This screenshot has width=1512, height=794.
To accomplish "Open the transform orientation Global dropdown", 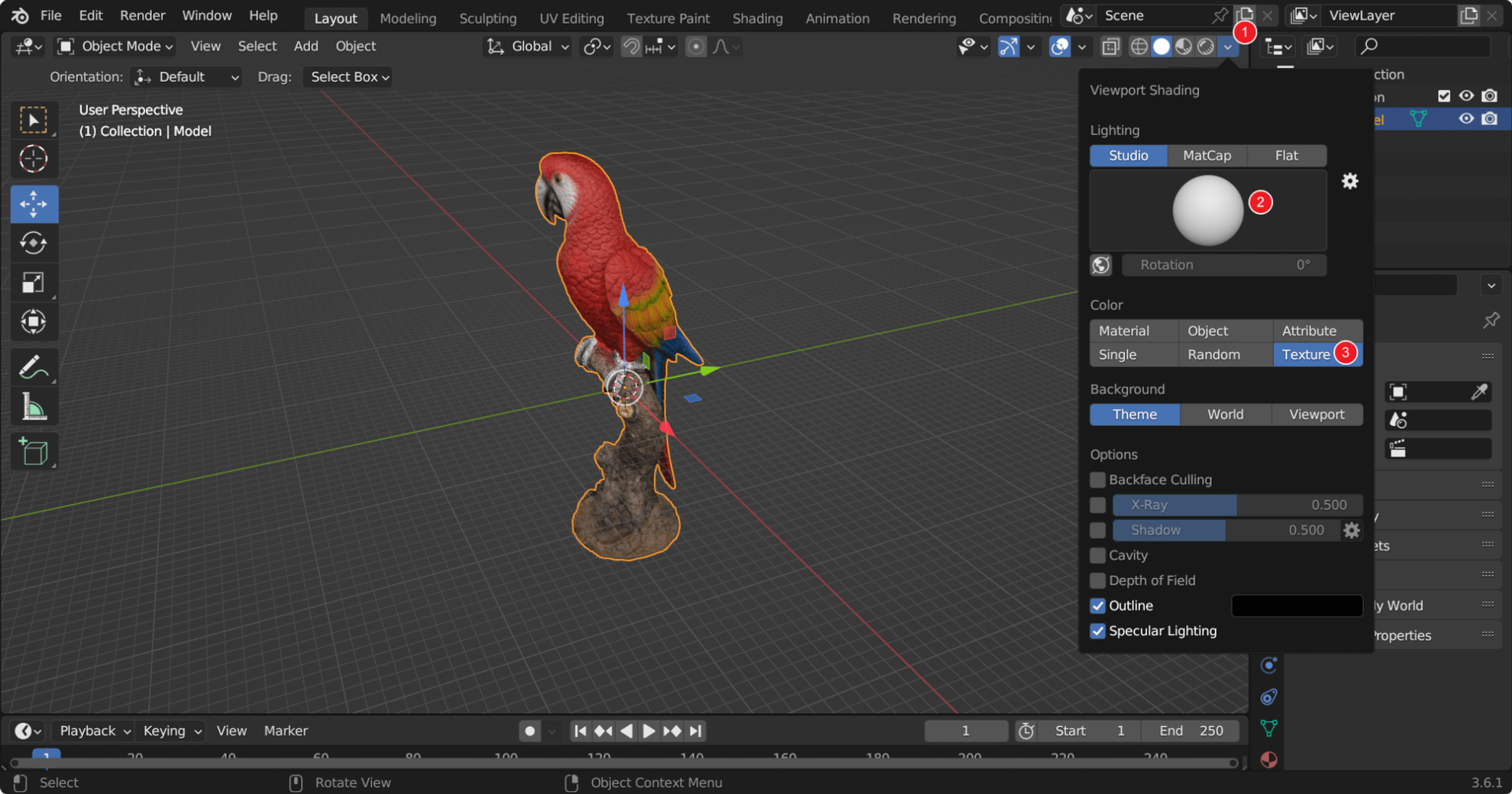I will tap(526, 47).
